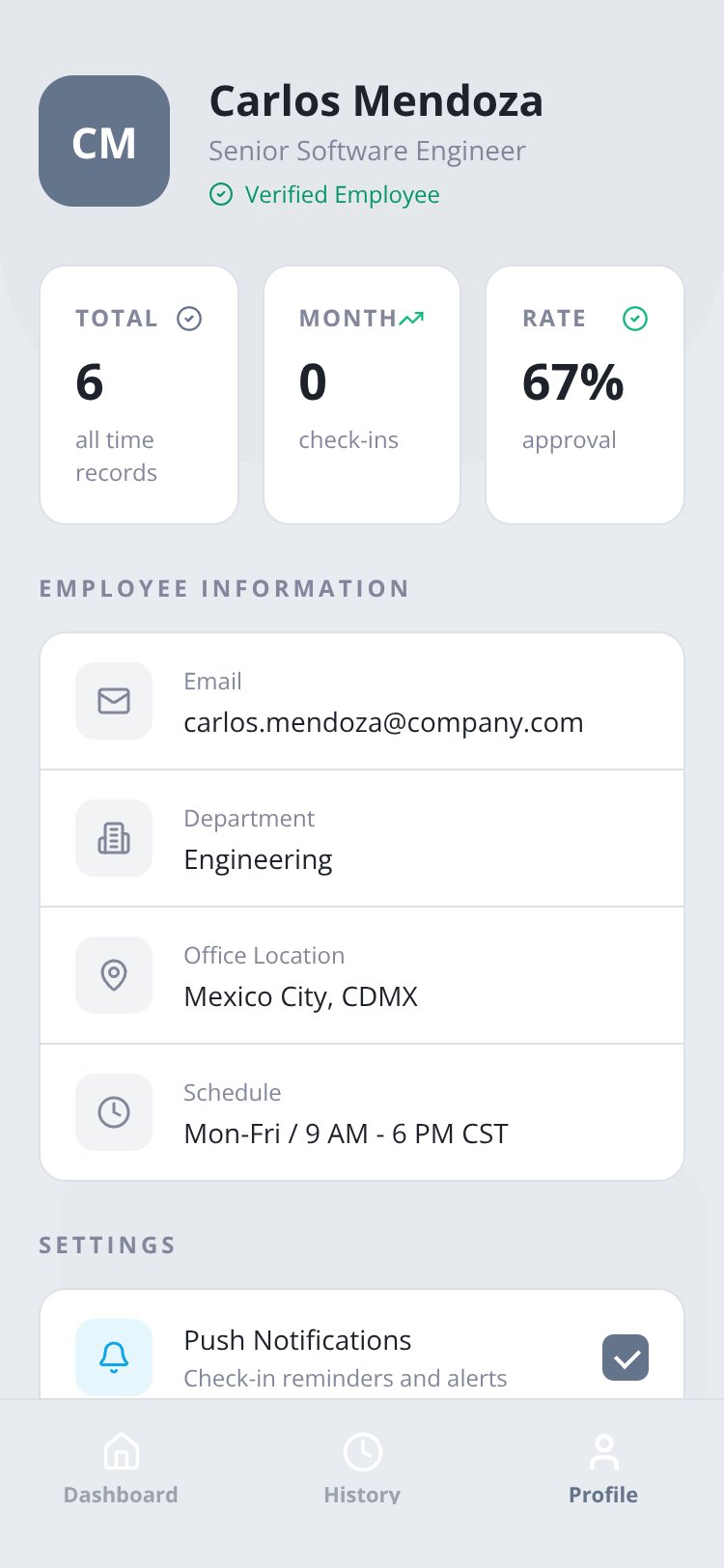Click the map pin icon for Office Location

point(114,975)
